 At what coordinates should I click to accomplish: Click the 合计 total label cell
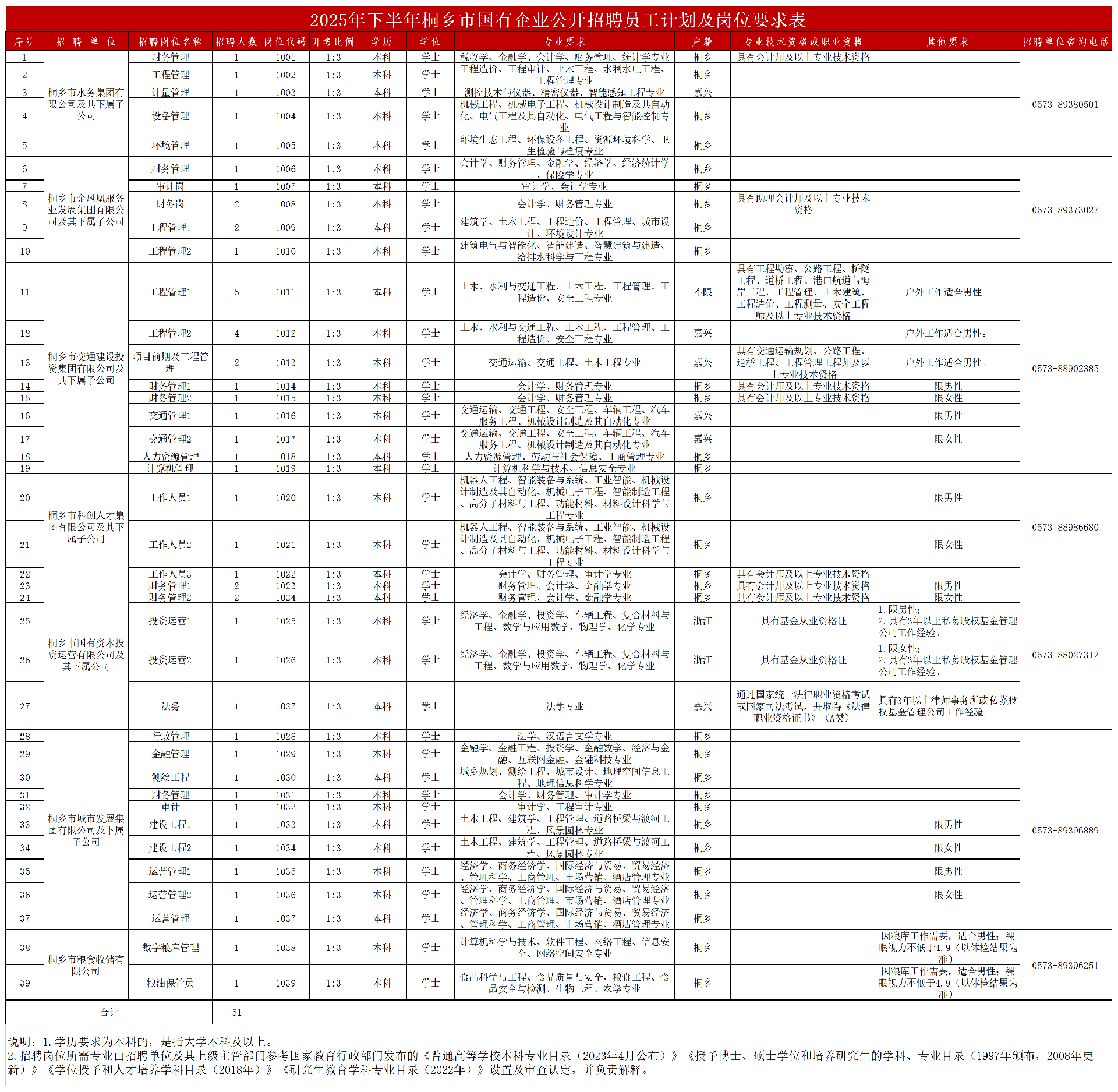click(x=109, y=1012)
